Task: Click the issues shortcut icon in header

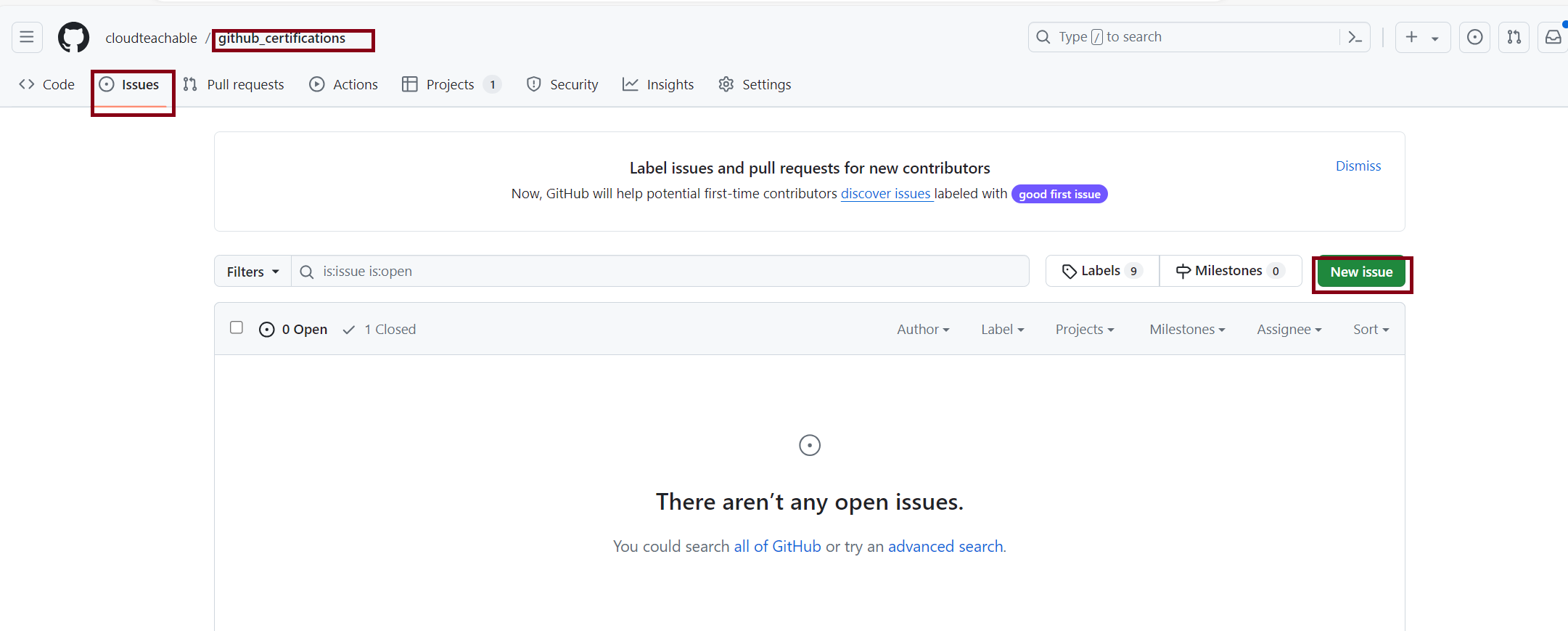Action: pos(1474,37)
